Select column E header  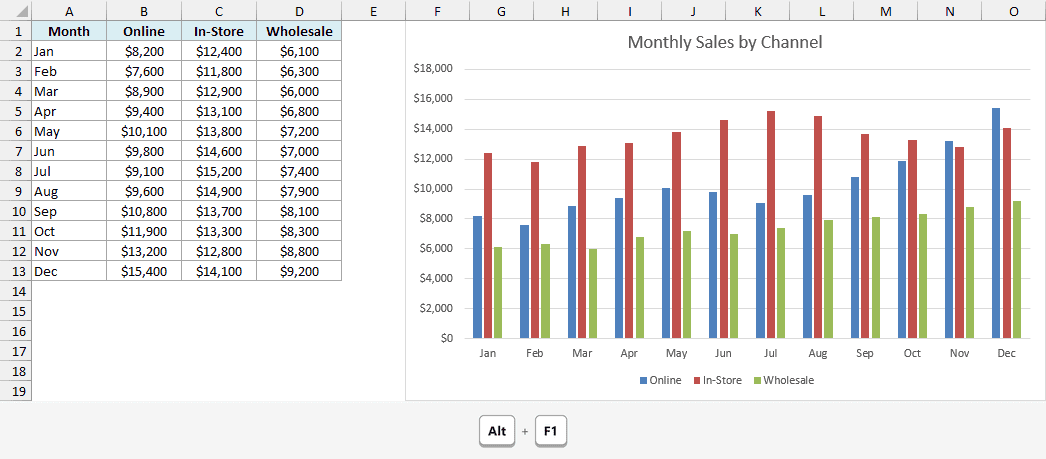tap(373, 11)
